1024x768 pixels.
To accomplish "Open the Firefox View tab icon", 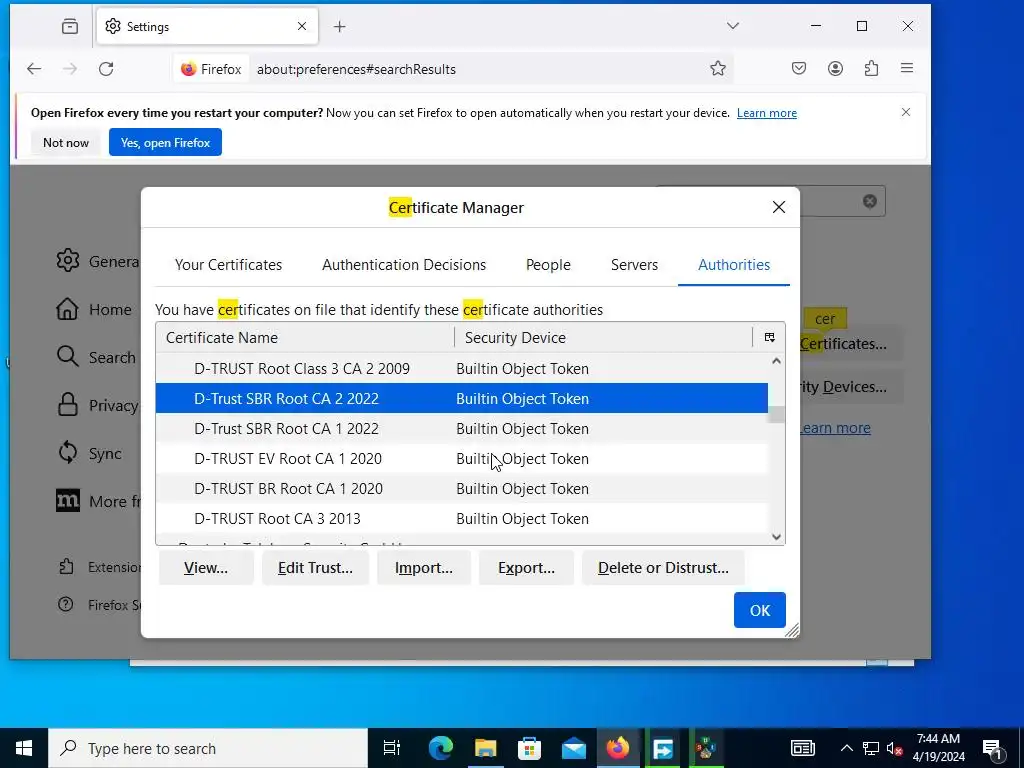I will click(x=70, y=26).
